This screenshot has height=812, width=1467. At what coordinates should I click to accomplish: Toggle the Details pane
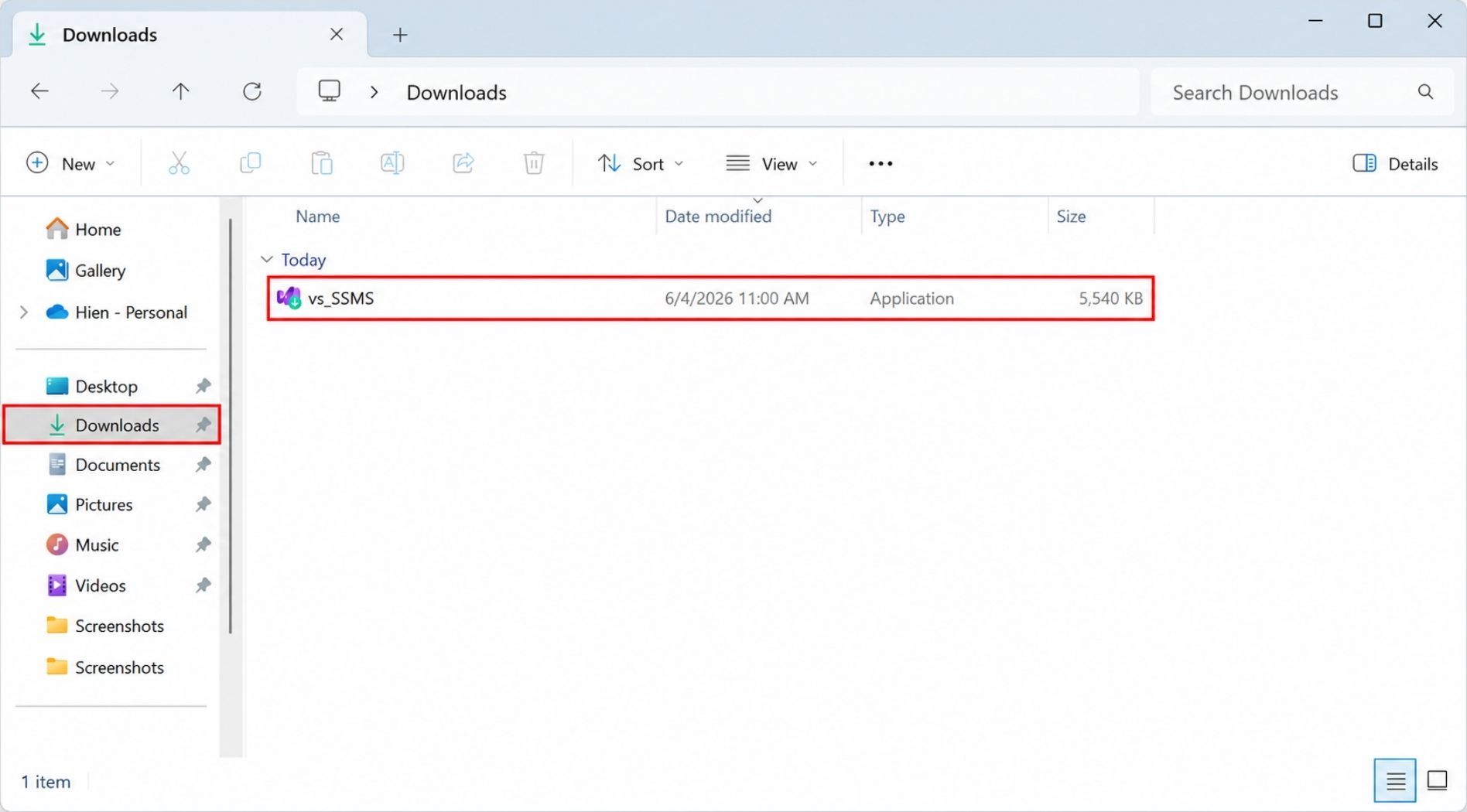pos(1395,163)
